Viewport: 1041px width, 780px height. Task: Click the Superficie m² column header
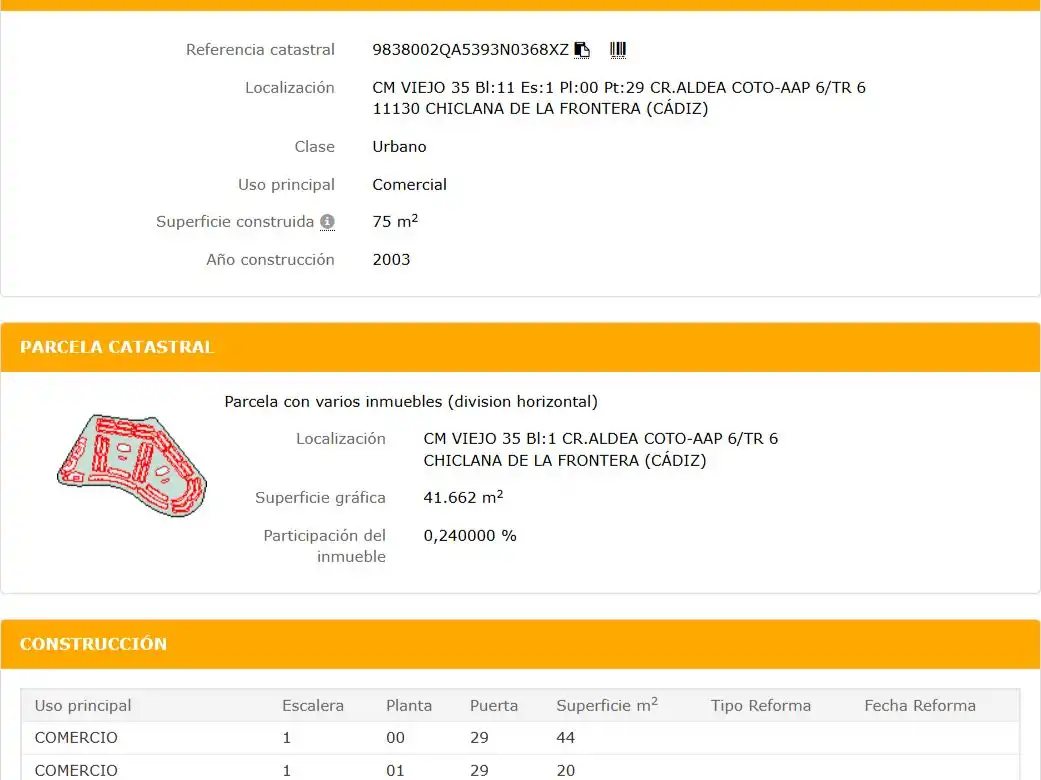(x=607, y=705)
